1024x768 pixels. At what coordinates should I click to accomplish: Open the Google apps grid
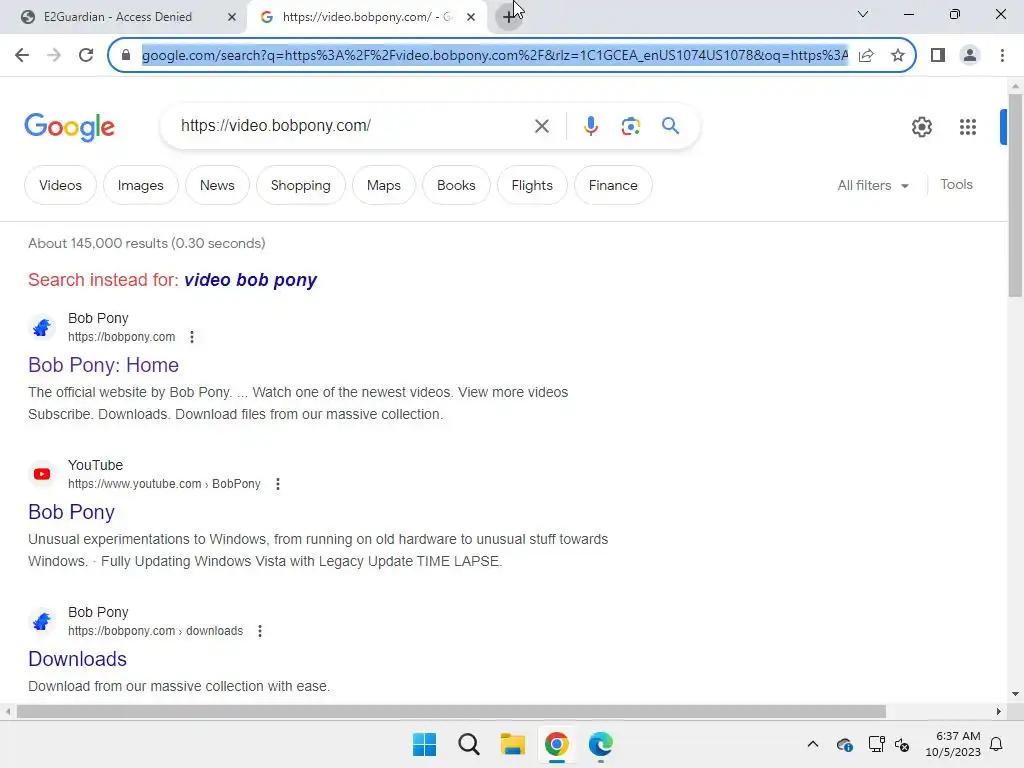pyautogui.click(x=967, y=127)
